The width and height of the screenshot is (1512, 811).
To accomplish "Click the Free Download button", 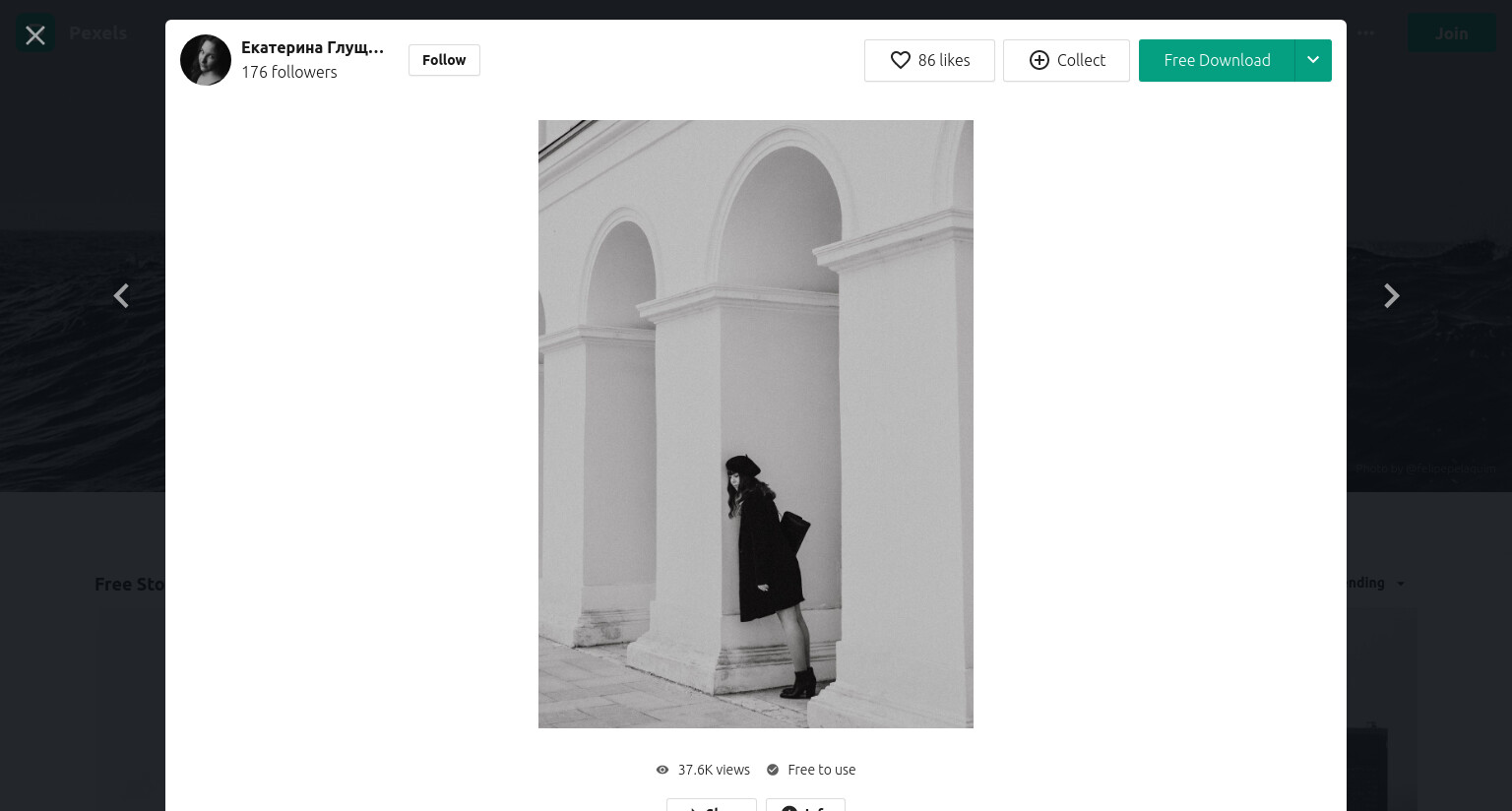I will [x=1217, y=60].
